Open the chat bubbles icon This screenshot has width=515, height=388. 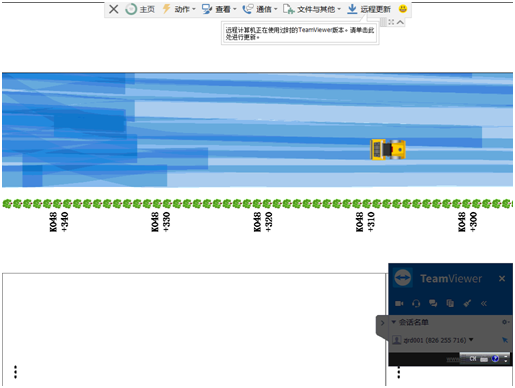[x=433, y=303]
